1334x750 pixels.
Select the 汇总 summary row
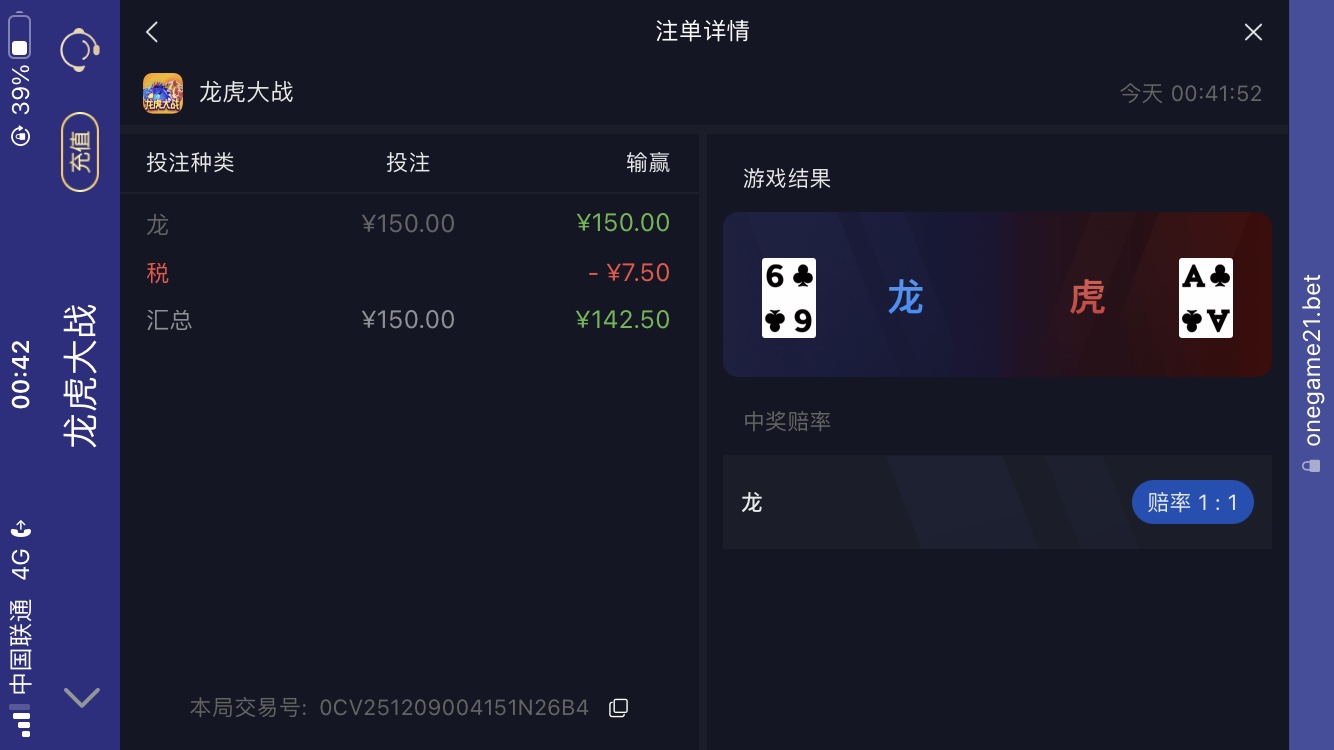tap(409, 320)
